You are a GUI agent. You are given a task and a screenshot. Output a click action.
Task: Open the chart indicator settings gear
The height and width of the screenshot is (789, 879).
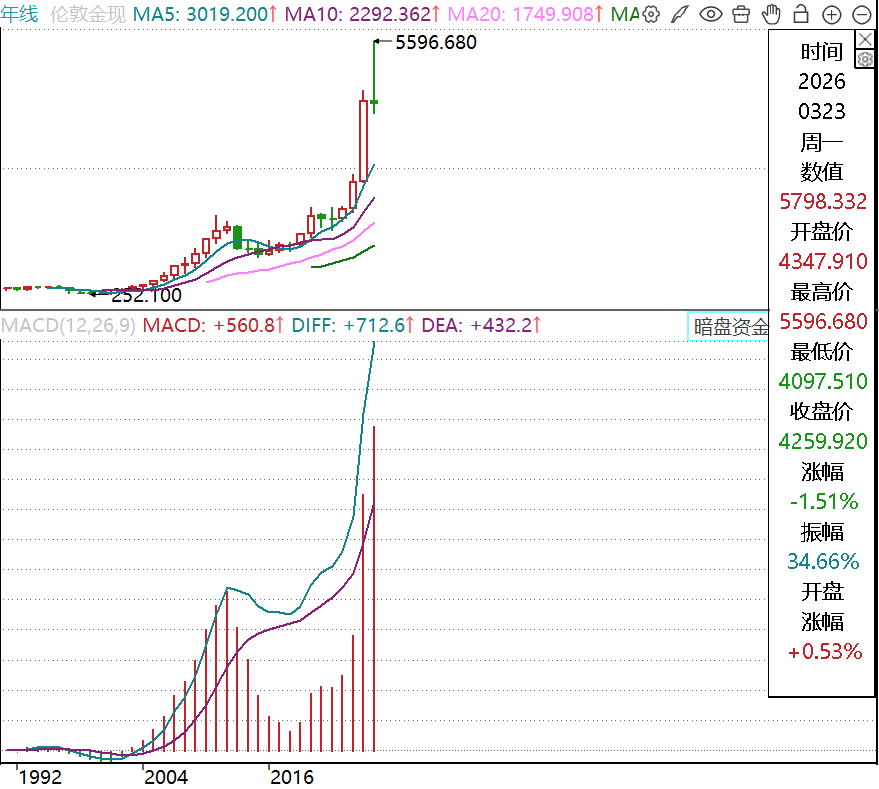click(651, 14)
